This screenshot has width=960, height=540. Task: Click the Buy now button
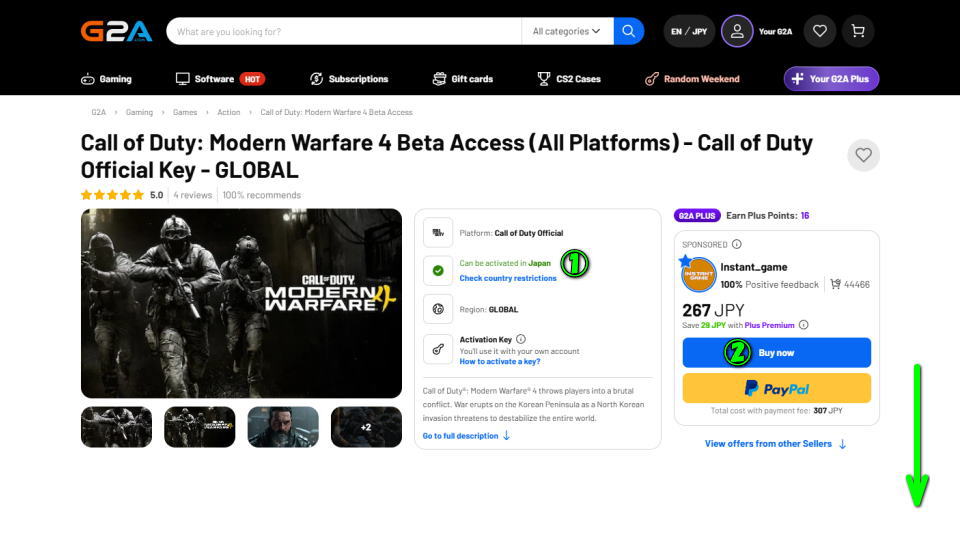pos(776,353)
